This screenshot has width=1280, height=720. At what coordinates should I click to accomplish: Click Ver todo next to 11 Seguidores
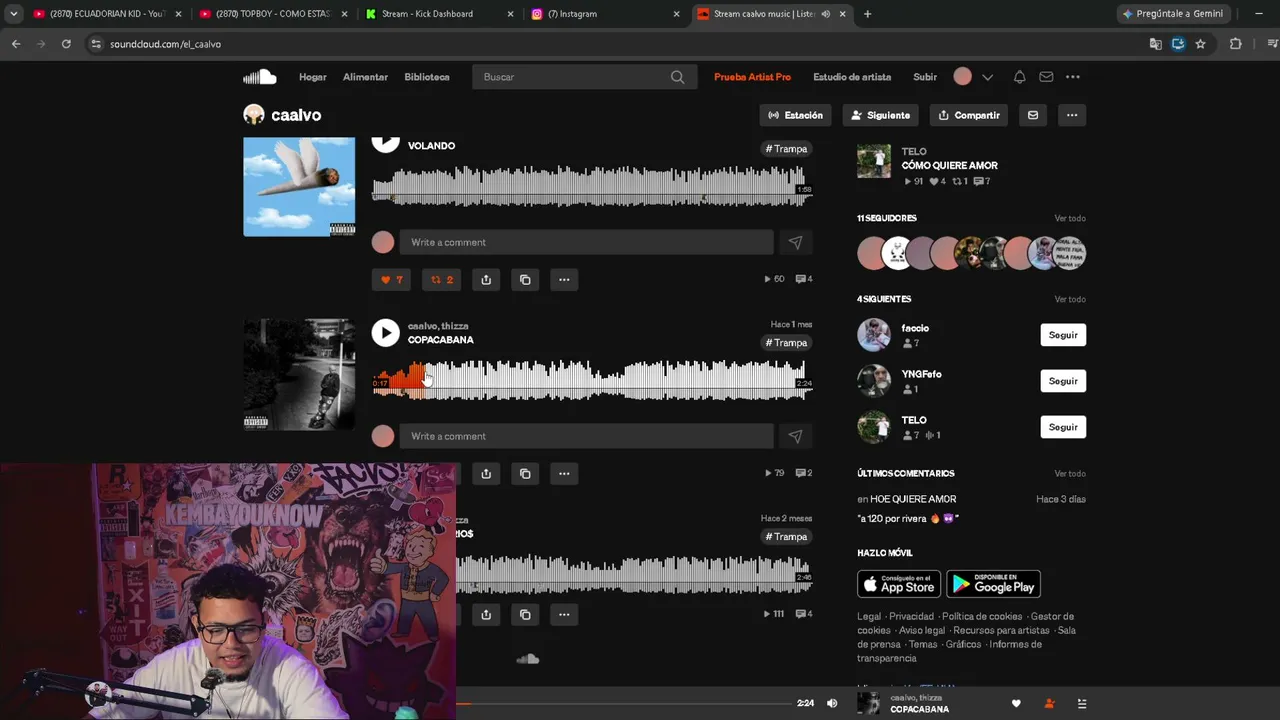click(x=1070, y=218)
